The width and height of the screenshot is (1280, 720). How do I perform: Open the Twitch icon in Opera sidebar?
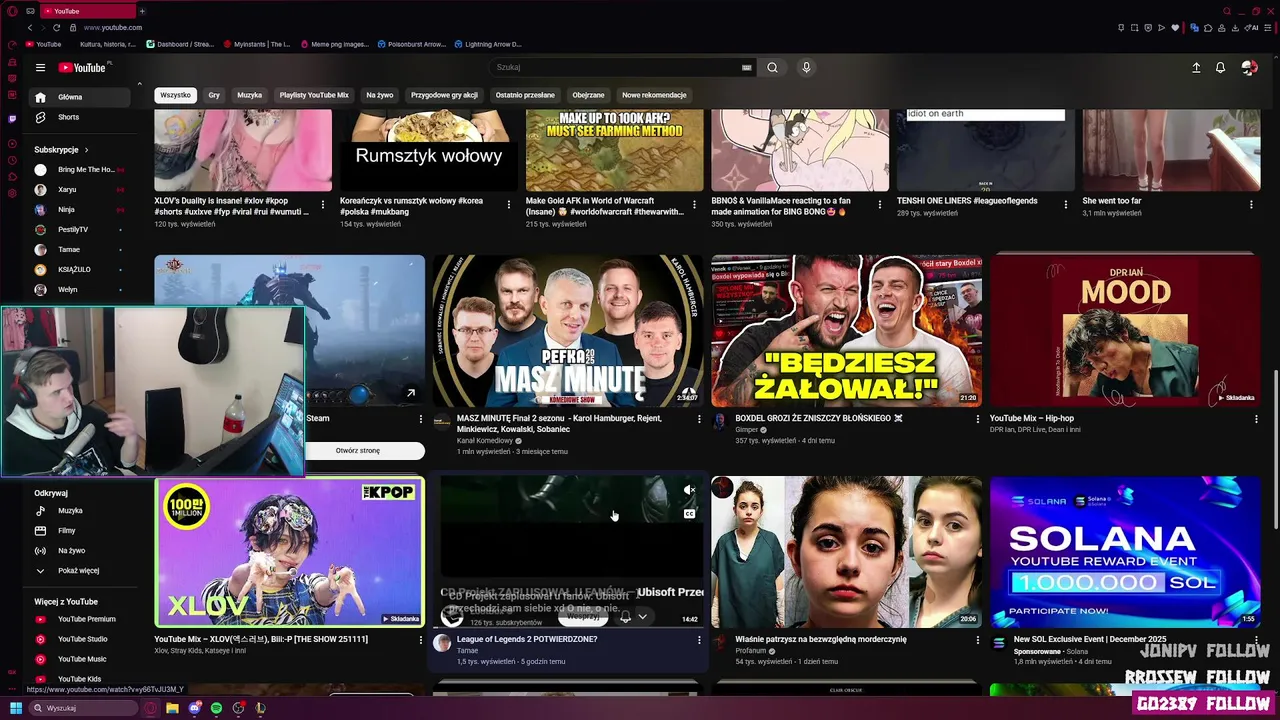point(12,118)
